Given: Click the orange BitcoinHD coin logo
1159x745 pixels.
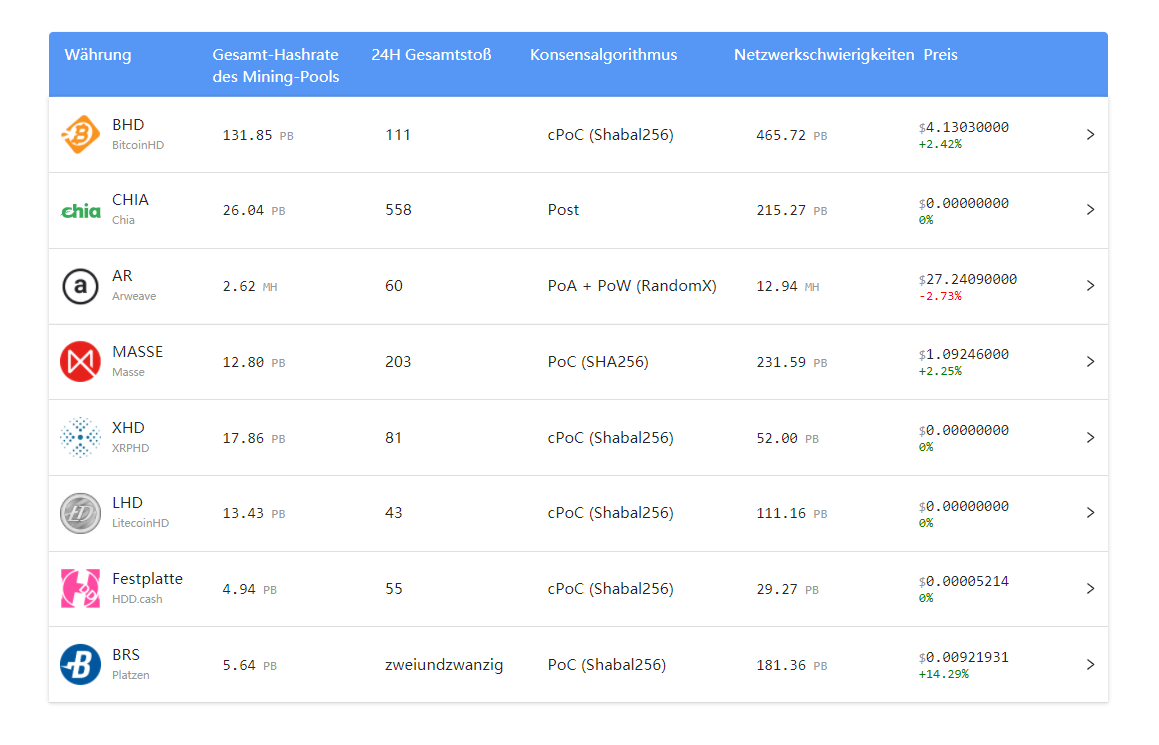Looking at the screenshot, I should [80, 135].
